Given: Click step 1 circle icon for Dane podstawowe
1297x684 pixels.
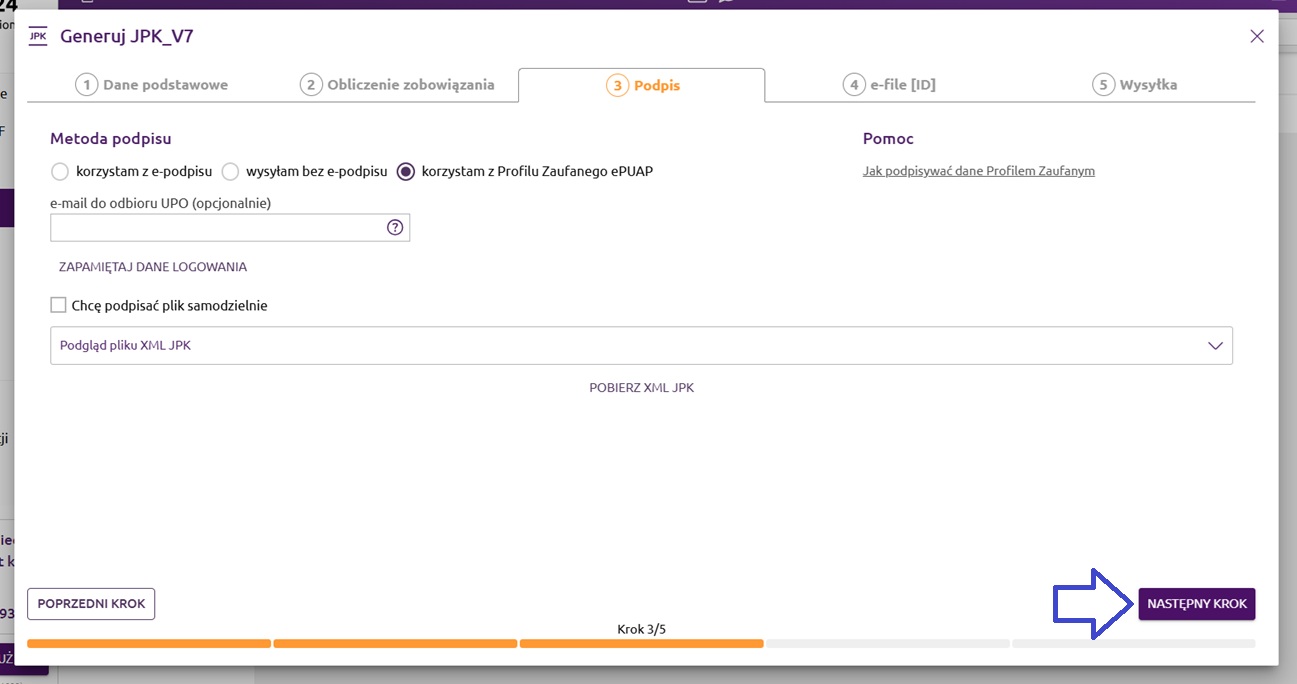Looking at the screenshot, I should coord(87,85).
